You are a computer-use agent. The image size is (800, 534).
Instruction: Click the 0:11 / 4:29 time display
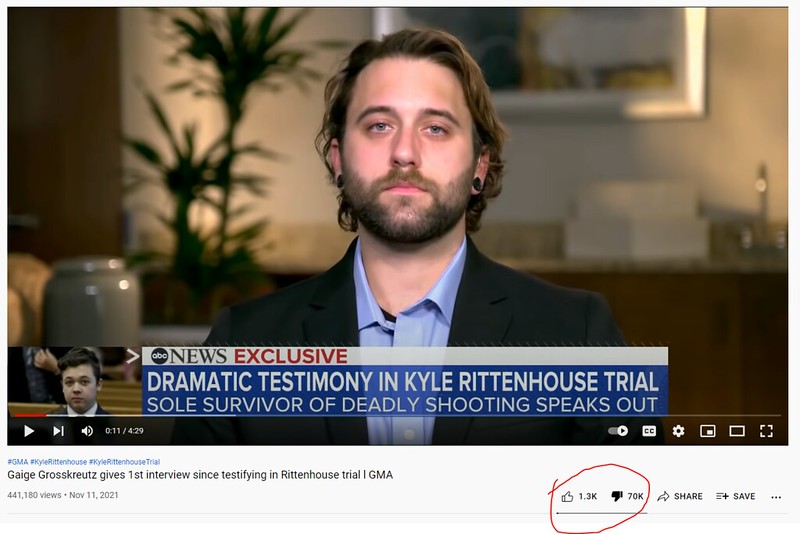point(124,431)
